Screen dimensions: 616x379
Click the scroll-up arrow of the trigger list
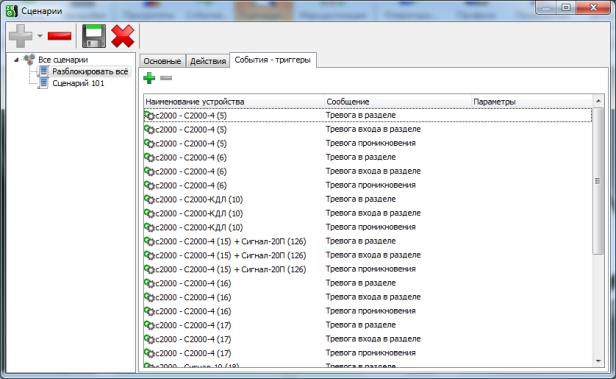pyautogui.click(x=598, y=101)
